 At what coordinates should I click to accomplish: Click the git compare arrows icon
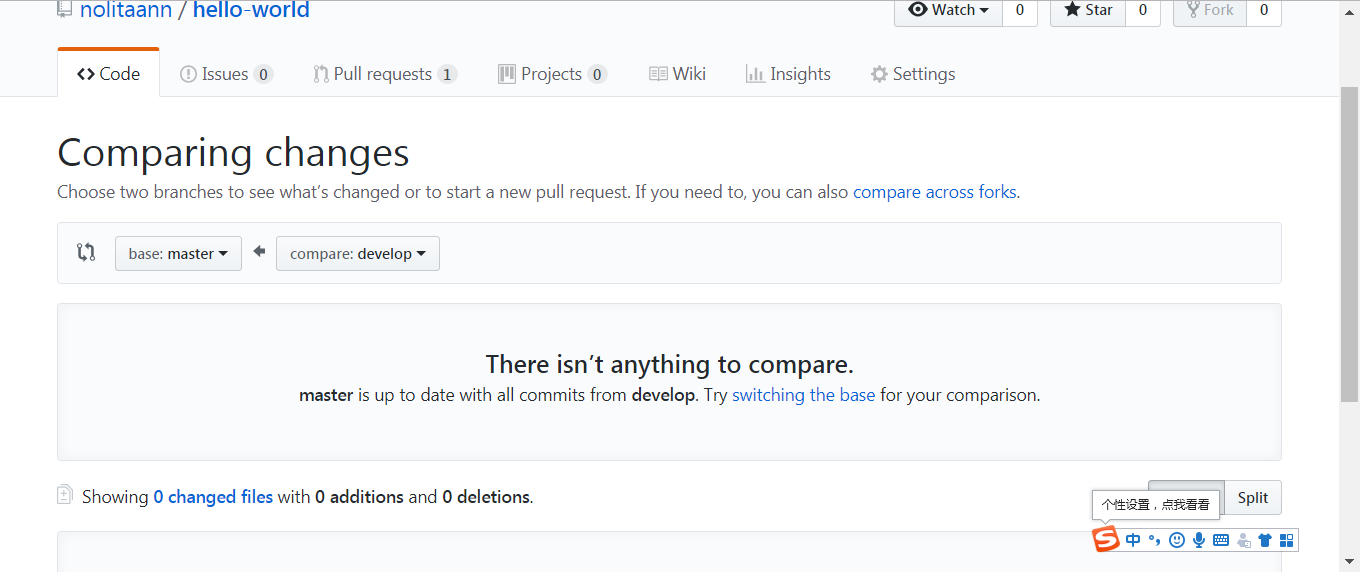click(86, 253)
